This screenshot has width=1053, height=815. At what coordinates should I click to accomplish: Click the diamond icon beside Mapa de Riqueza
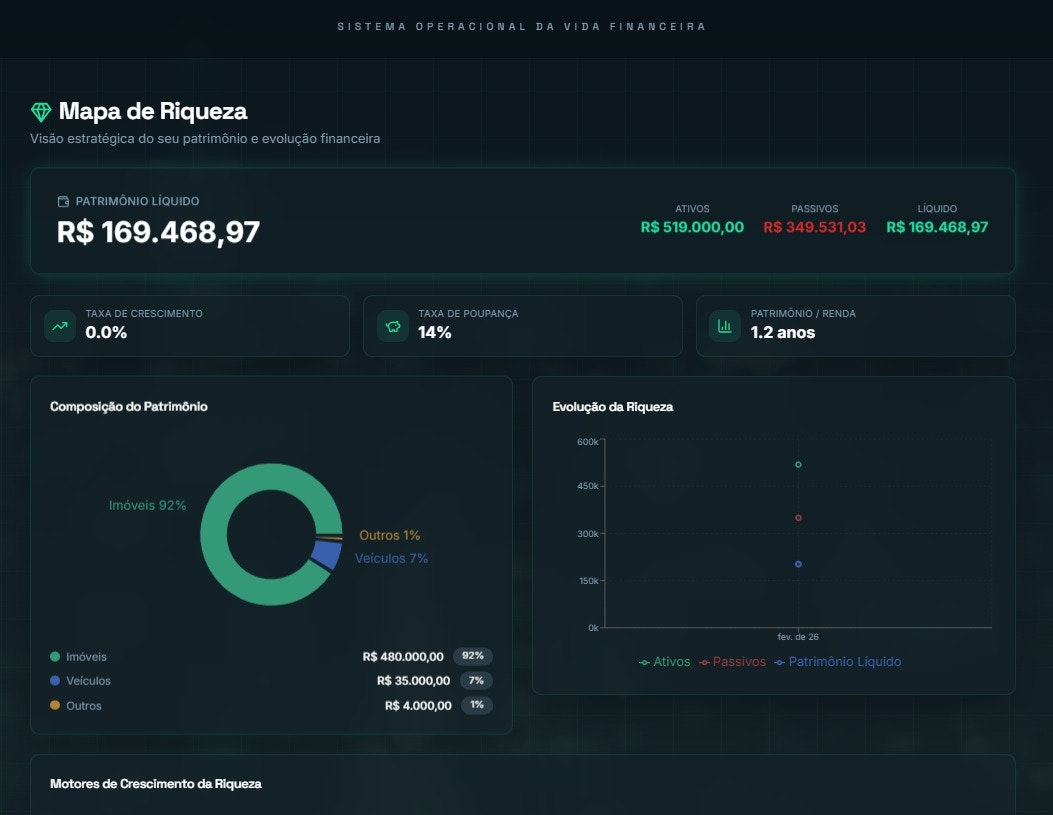[x=41, y=112]
